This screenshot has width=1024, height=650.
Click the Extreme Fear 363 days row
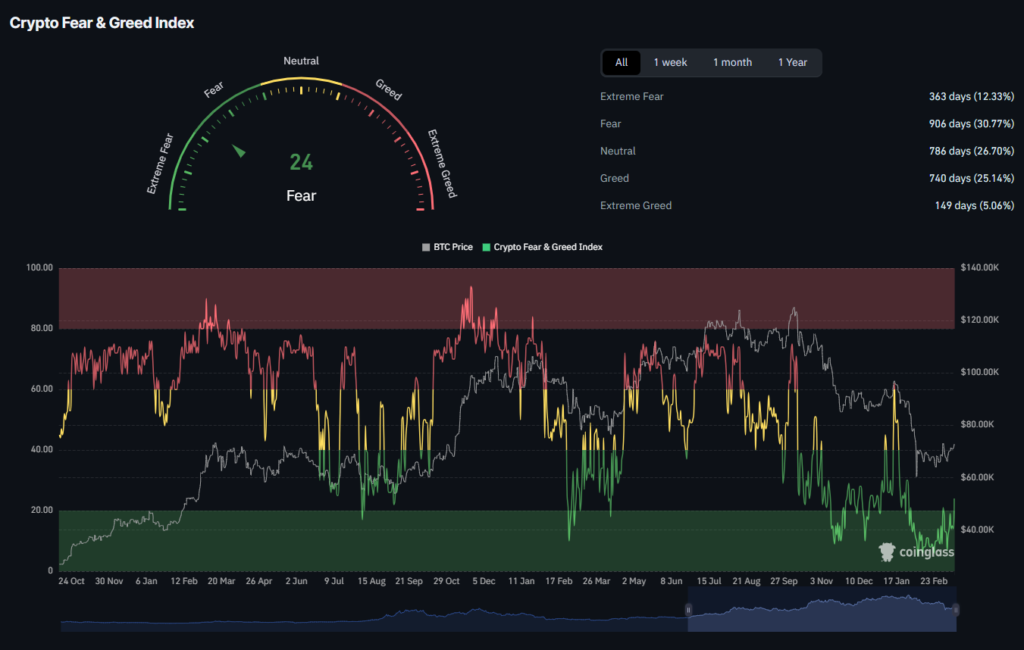[807, 97]
